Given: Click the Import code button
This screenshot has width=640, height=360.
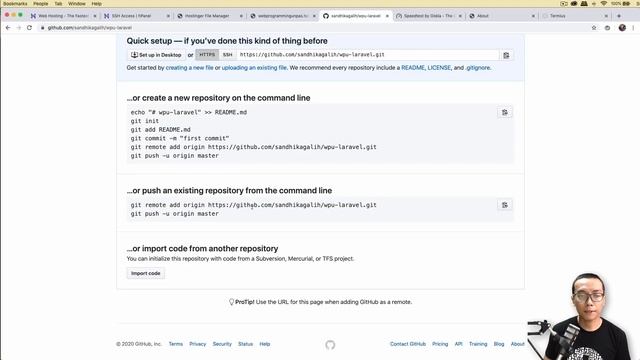Looking at the screenshot, I should coord(146,273).
